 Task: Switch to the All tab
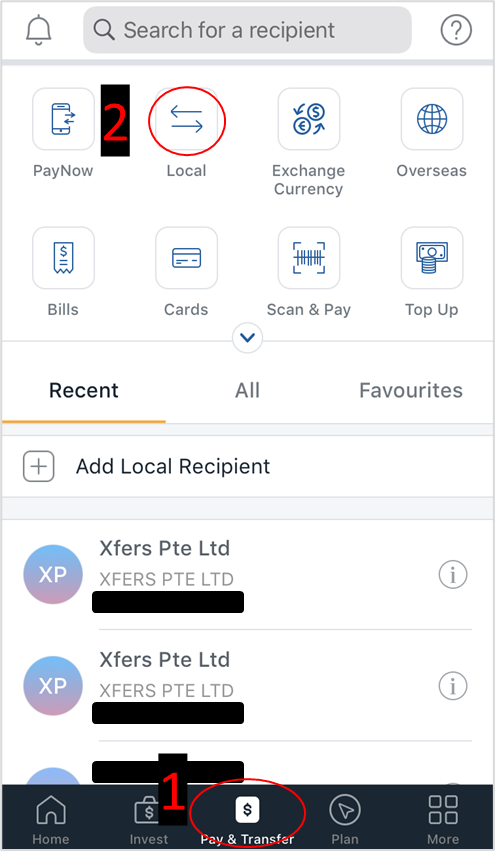point(247,390)
